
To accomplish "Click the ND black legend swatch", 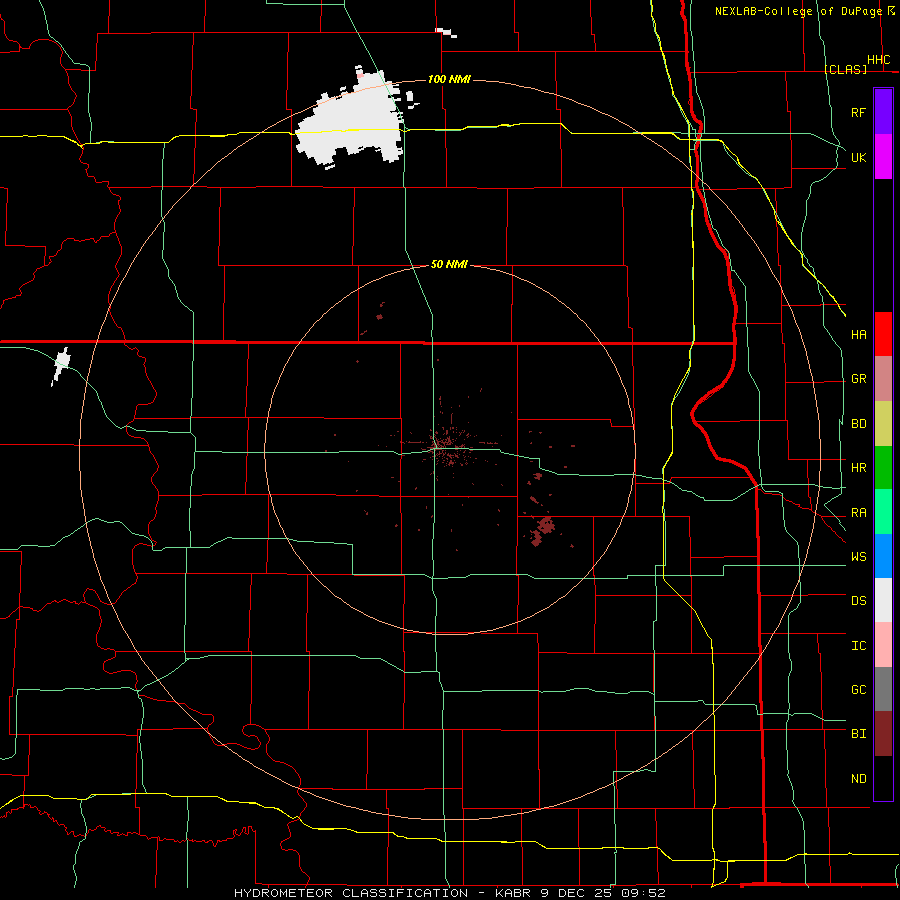I will click(x=883, y=778).
